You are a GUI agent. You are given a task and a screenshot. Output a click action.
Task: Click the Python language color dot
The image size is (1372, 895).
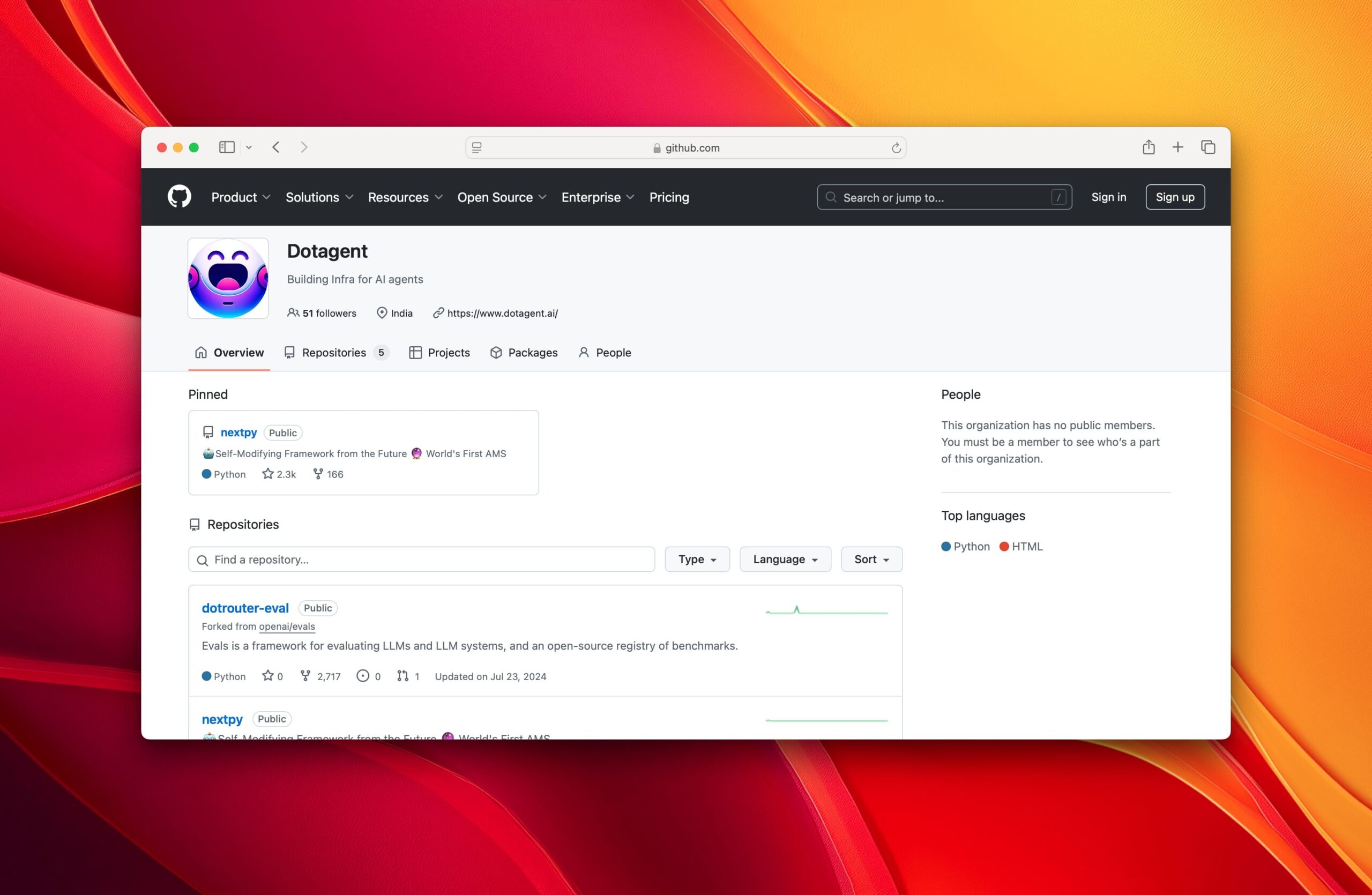coord(945,546)
